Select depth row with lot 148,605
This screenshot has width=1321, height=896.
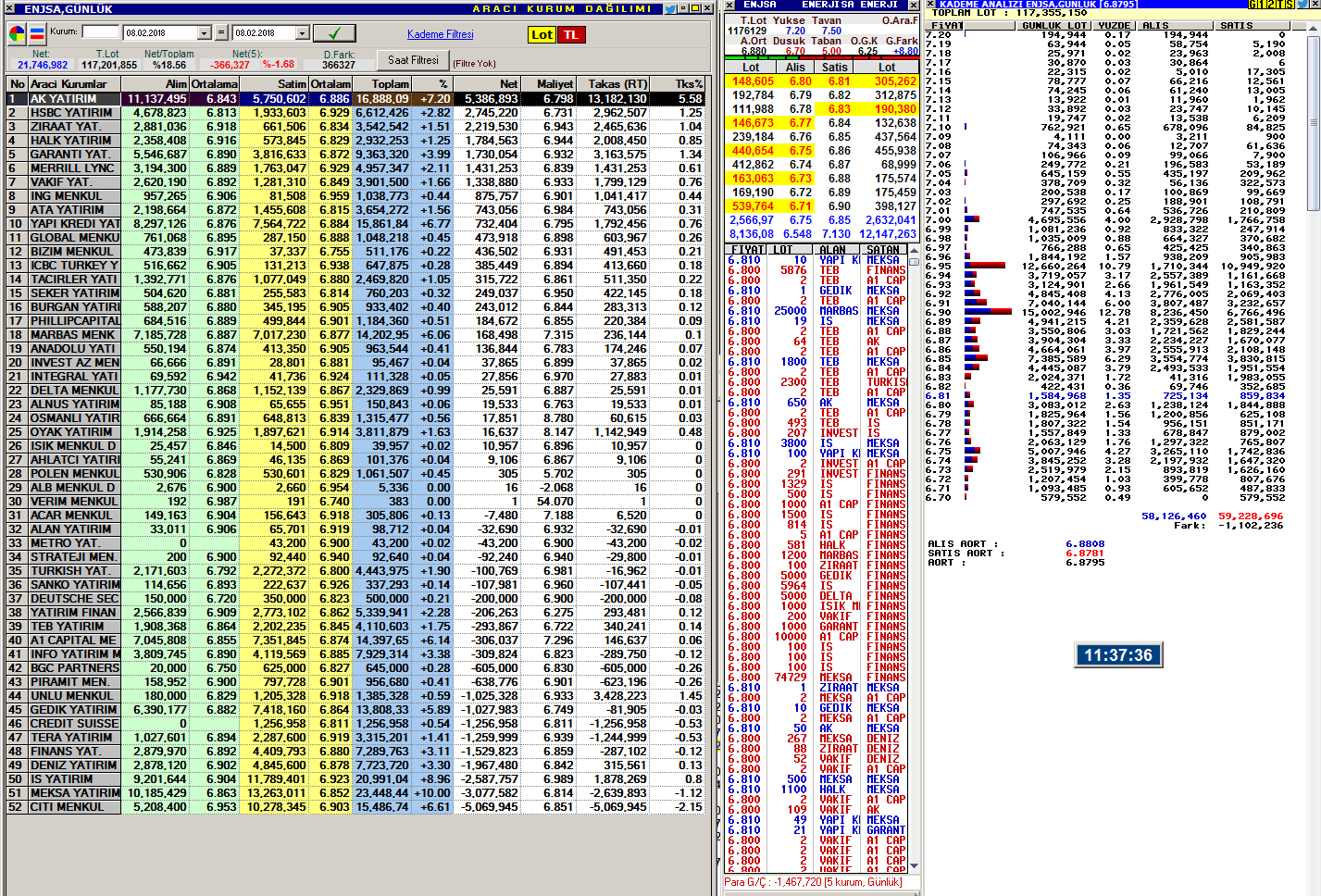(x=821, y=81)
